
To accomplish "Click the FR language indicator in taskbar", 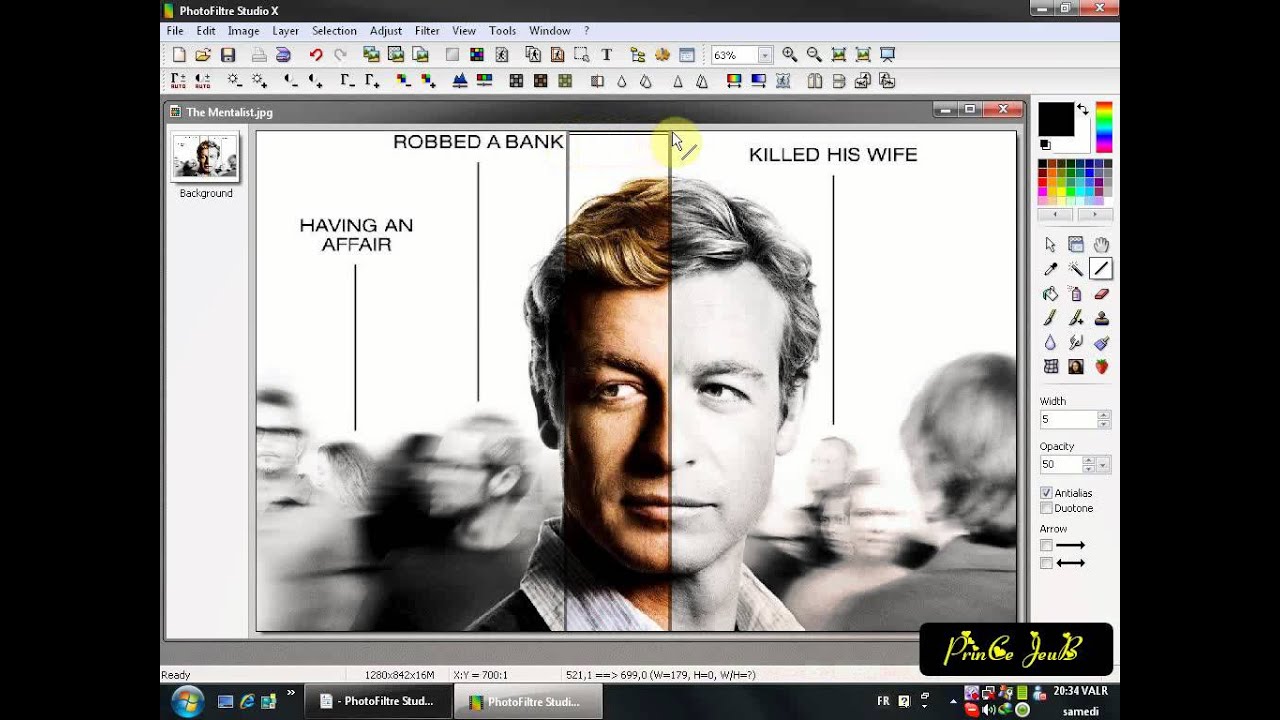I will (883, 701).
